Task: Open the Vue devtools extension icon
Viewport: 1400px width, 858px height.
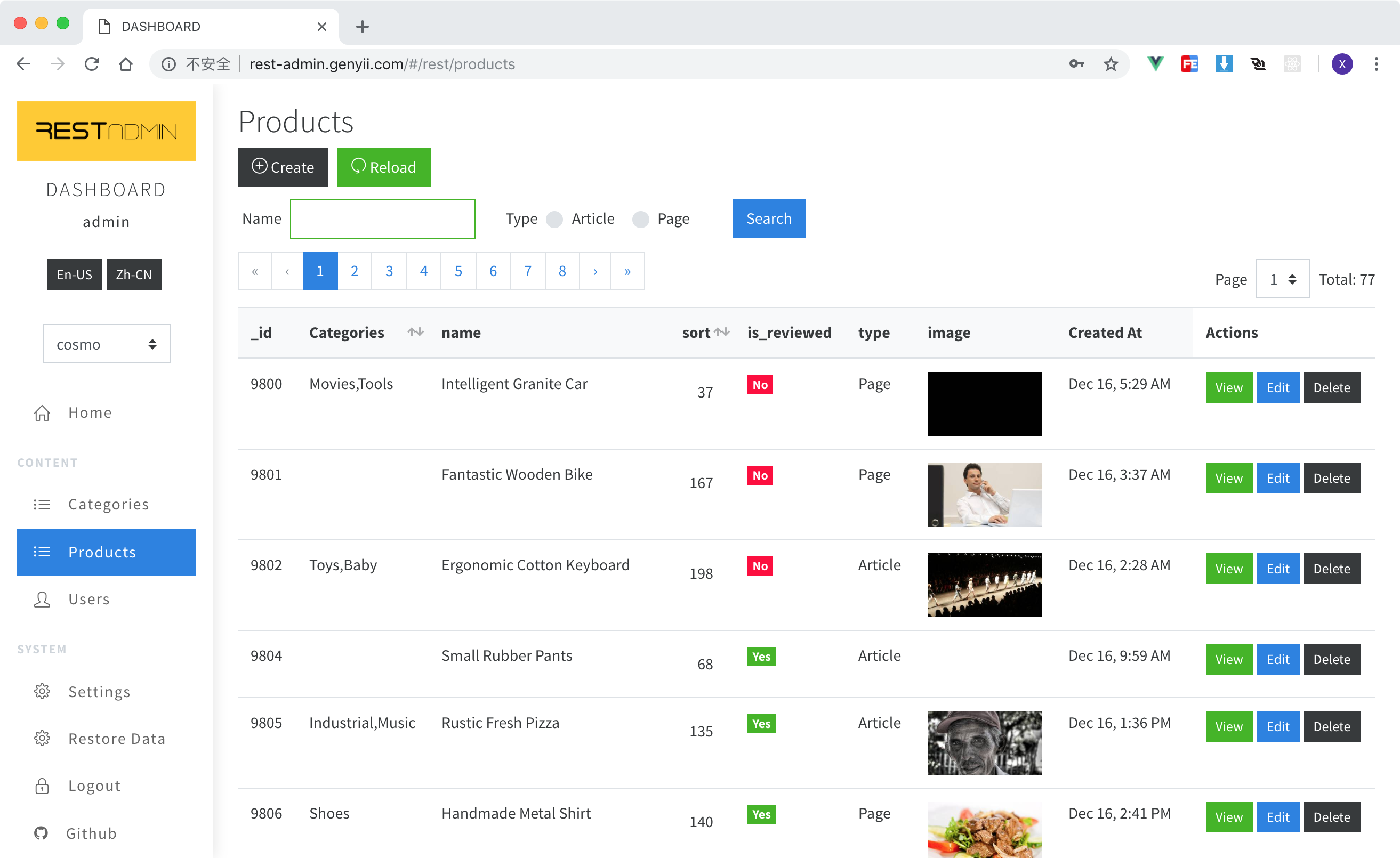Action: [1155, 64]
